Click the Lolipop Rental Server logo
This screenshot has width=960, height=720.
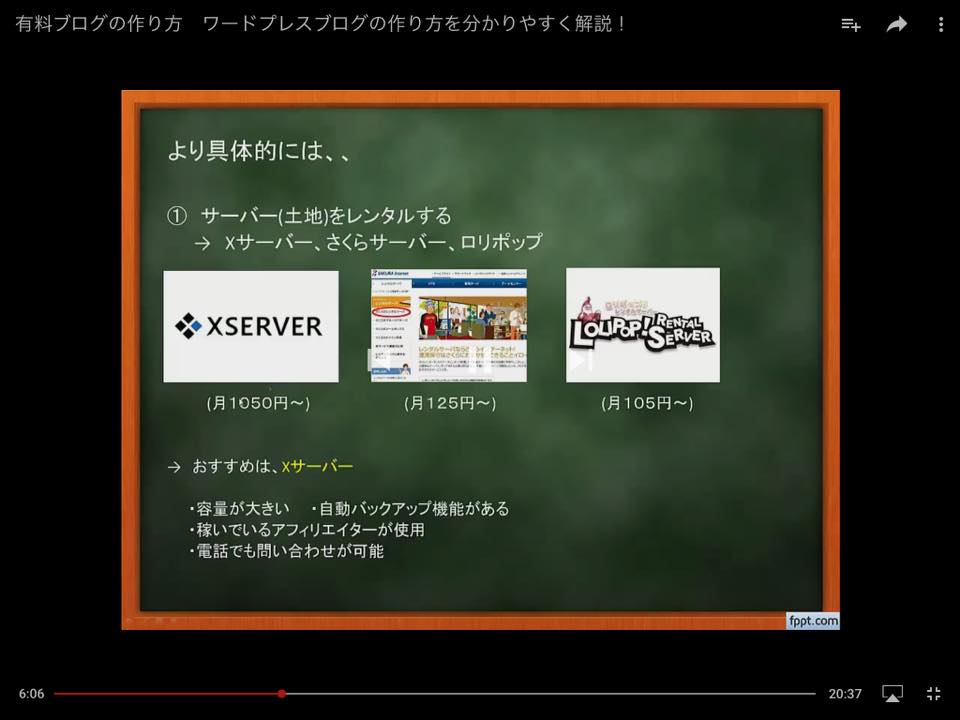pyautogui.click(x=642, y=325)
